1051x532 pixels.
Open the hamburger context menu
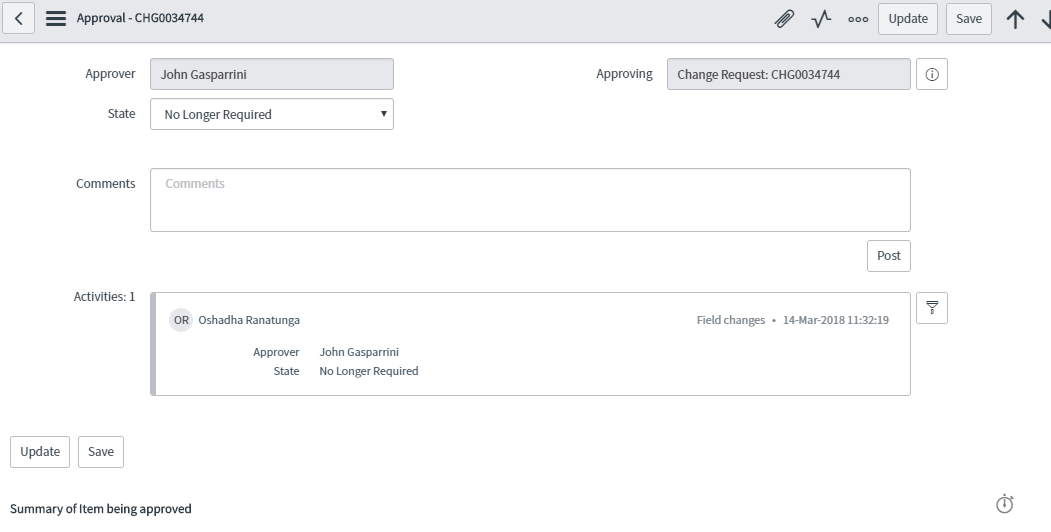[x=56, y=18]
